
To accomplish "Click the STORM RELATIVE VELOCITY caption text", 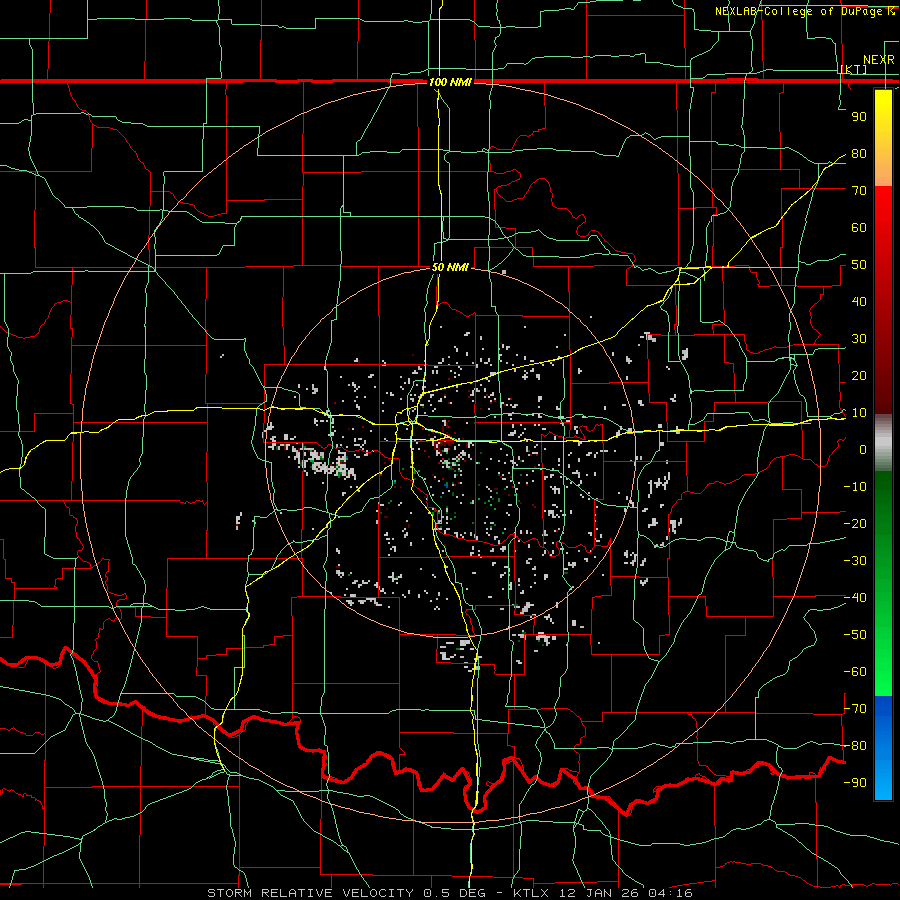I will [x=311, y=893].
